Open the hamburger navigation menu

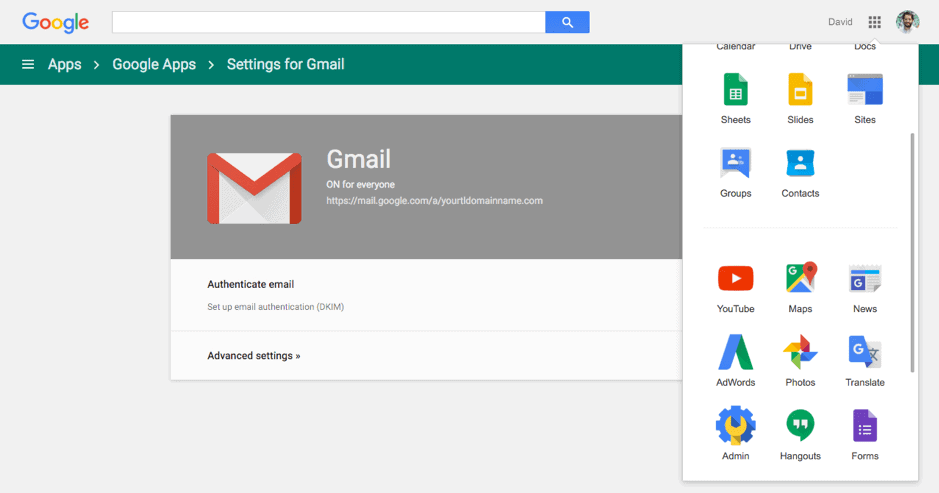28,65
